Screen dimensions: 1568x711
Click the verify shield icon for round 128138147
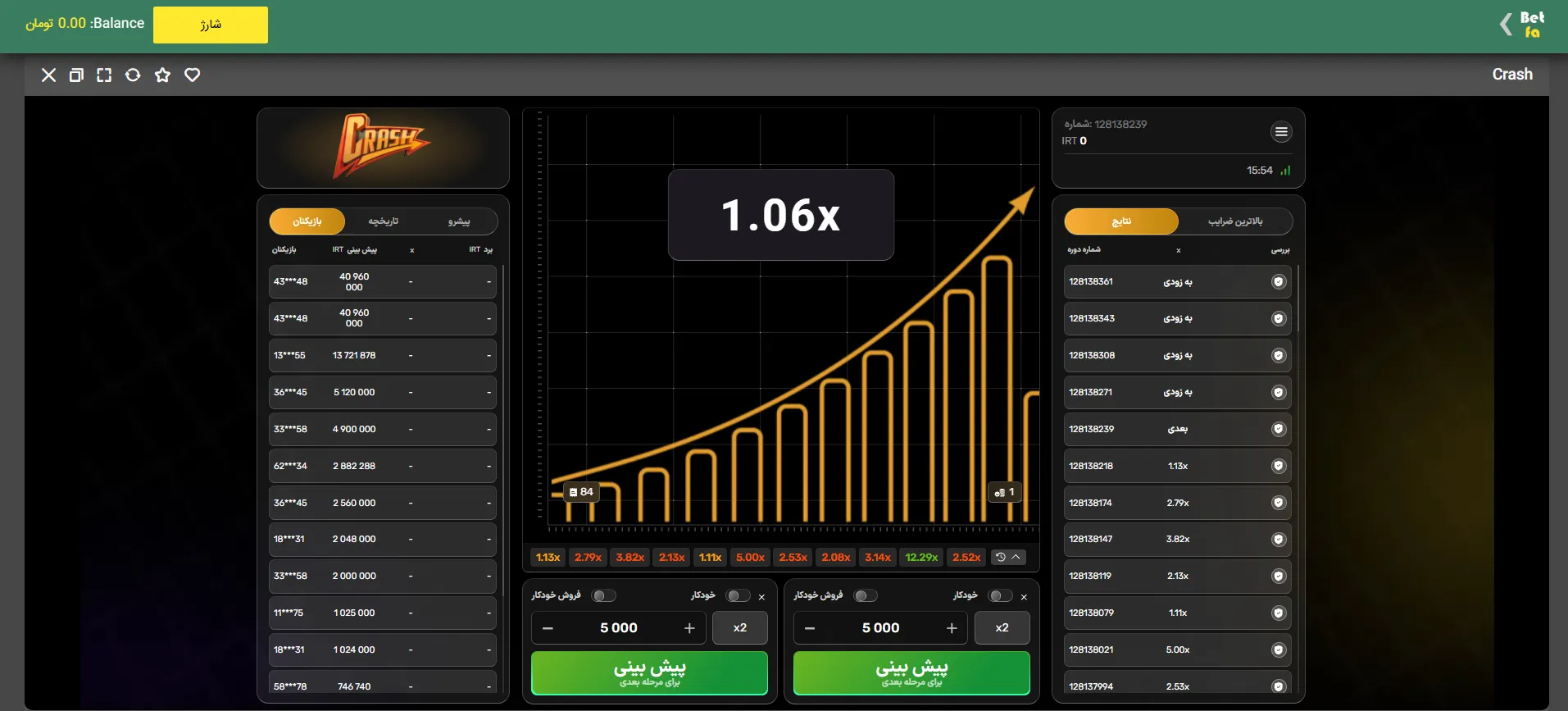(1279, 539)
